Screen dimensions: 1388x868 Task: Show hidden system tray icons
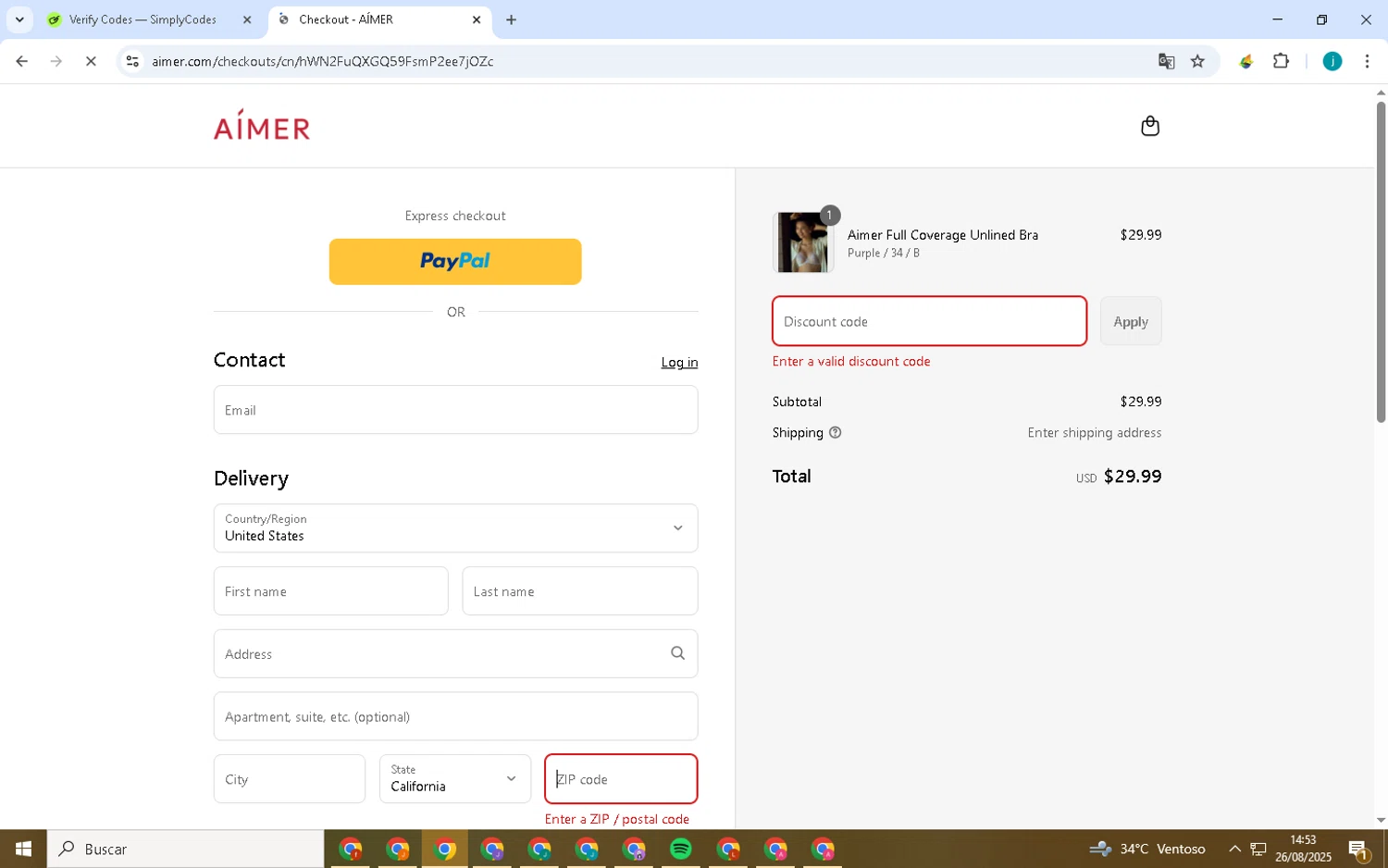[1234, 849]
